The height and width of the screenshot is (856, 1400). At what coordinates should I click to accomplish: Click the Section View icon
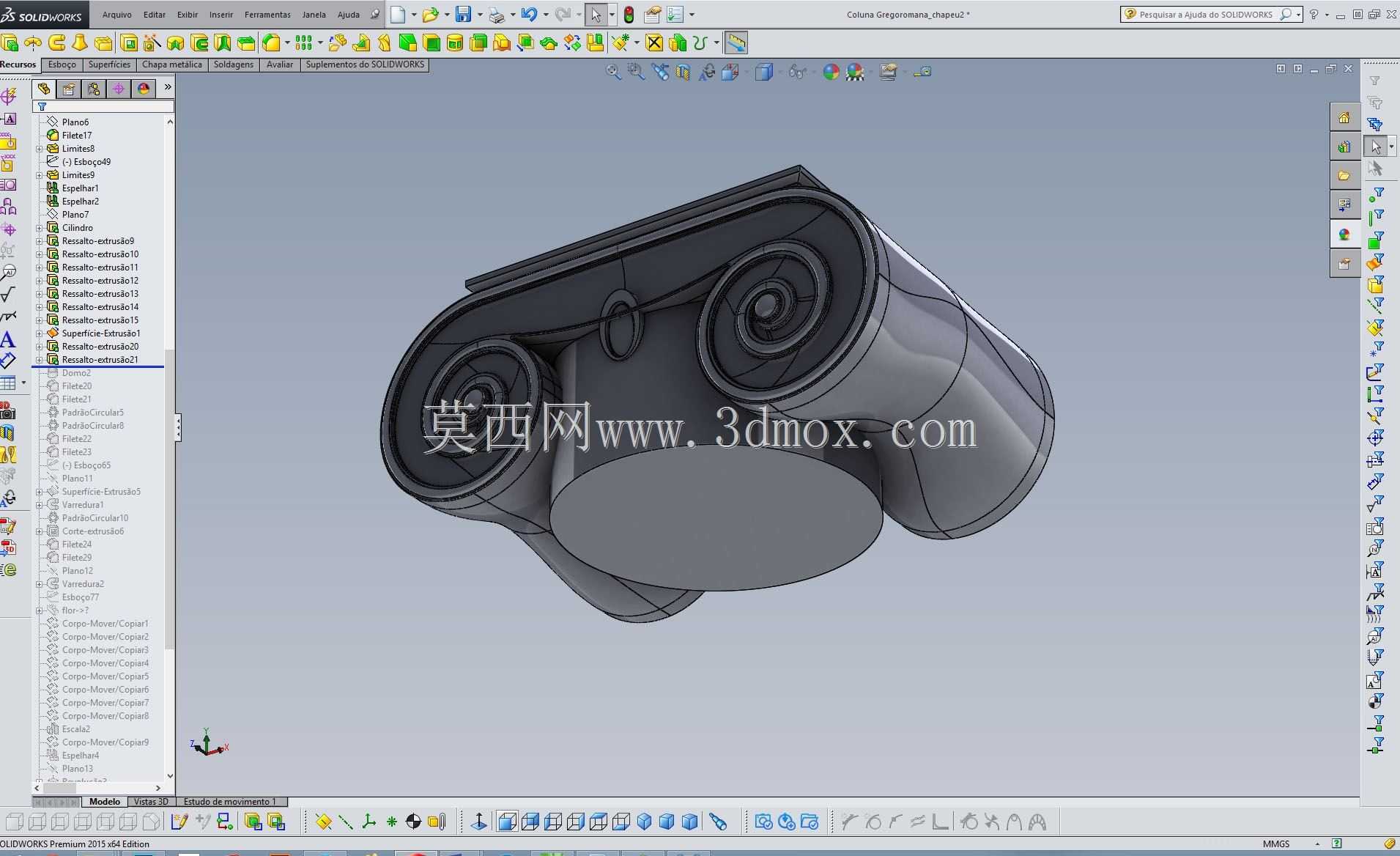pyautogui.click(x=684, y=72)
